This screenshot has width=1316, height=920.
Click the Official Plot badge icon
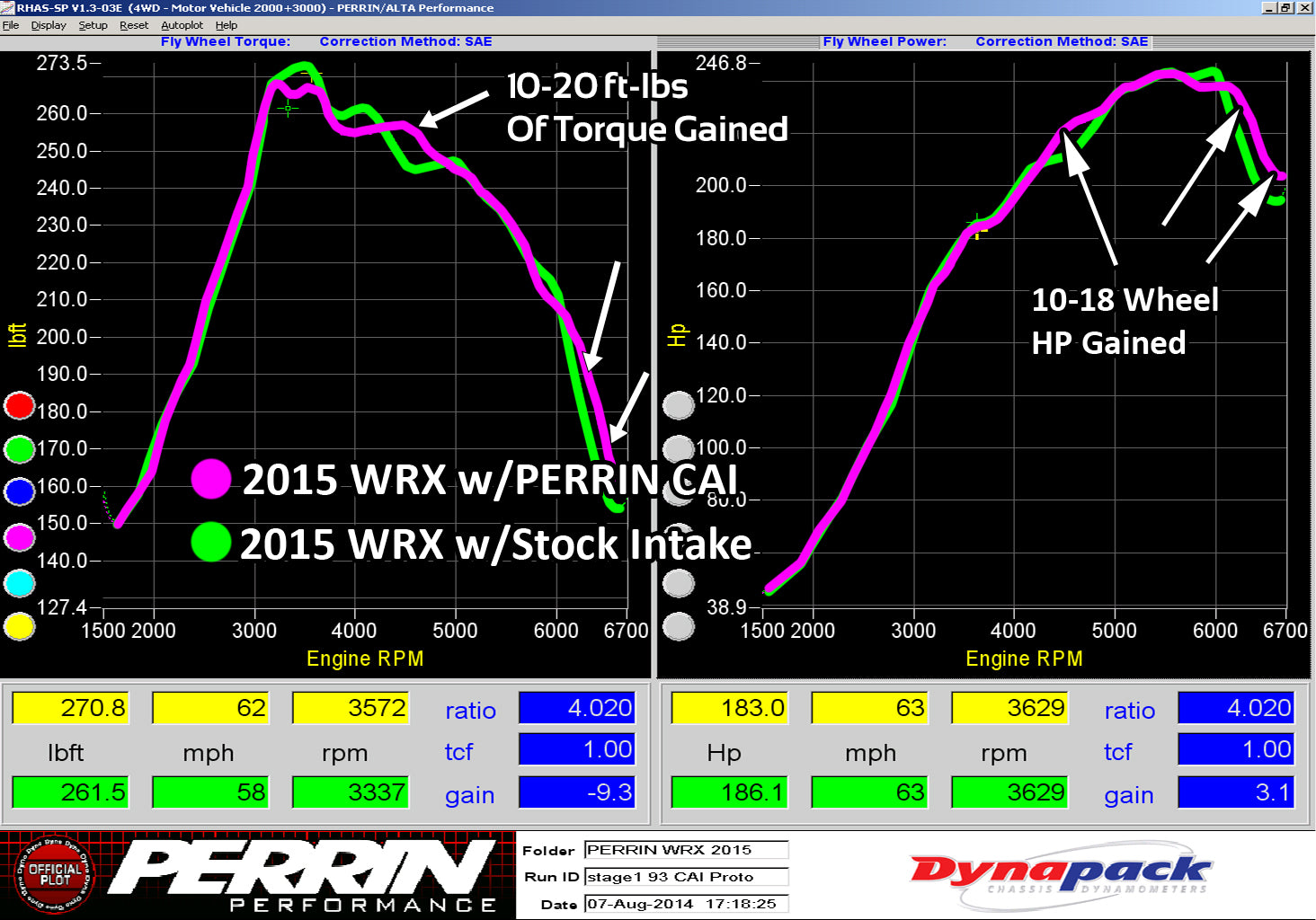pos(54,875)
